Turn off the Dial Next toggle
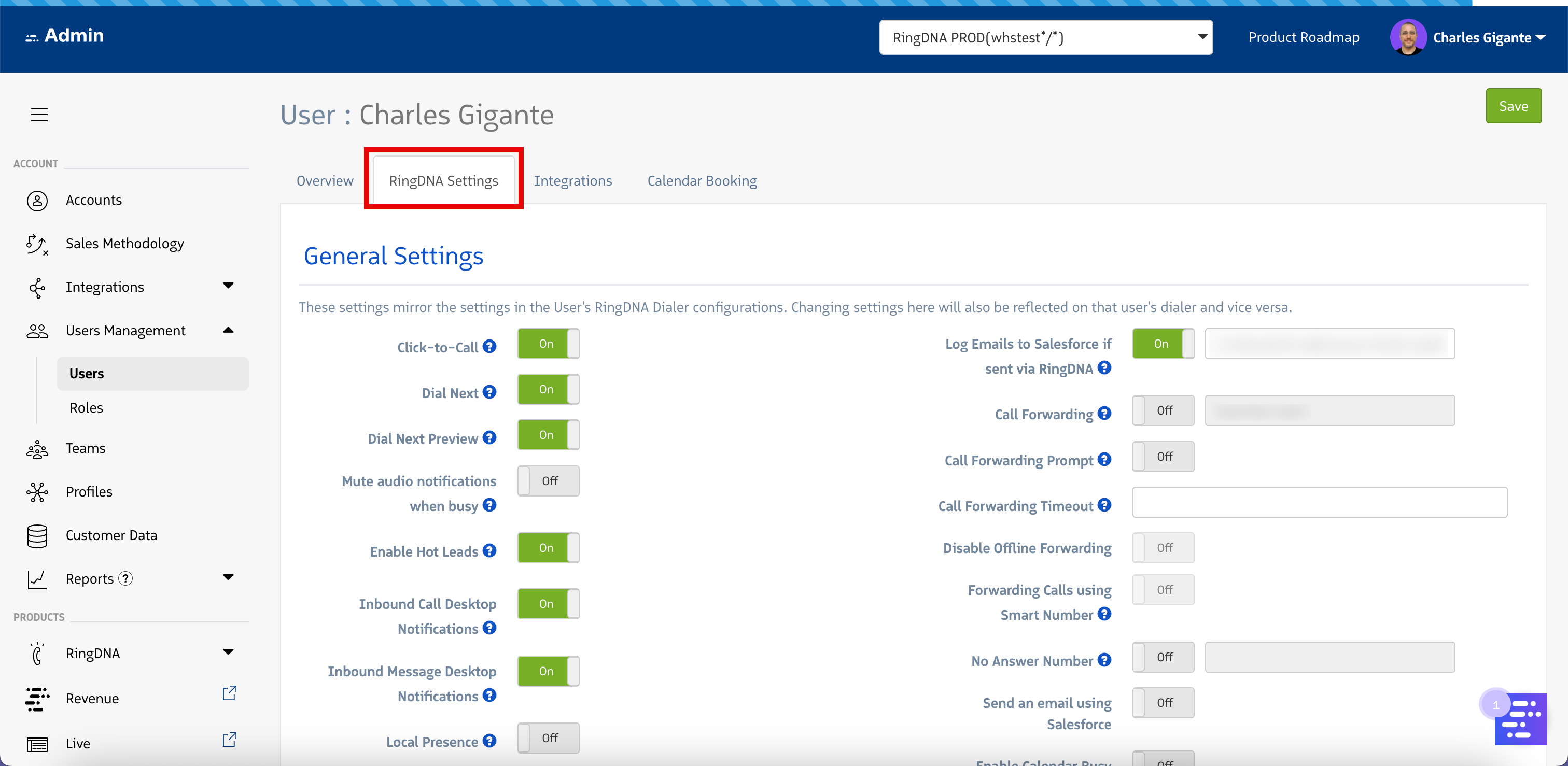The image size is (1568, 766). point(548,389)
